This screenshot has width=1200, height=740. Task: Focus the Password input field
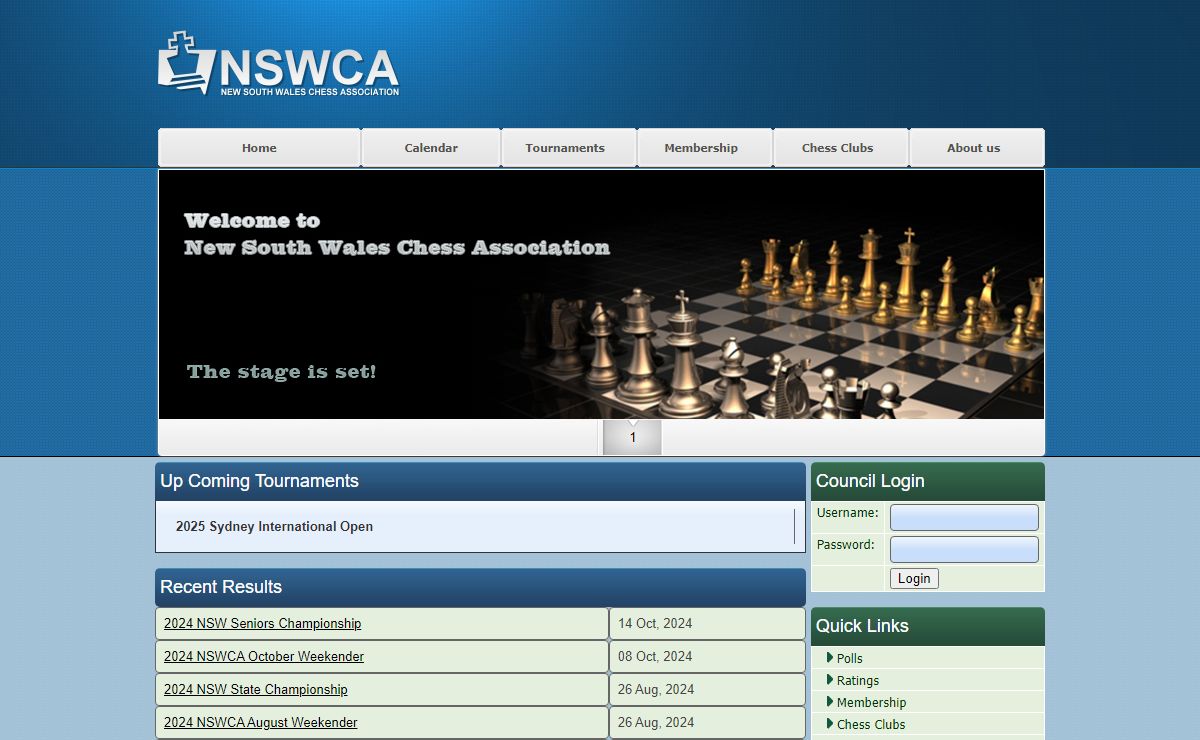click(964, 549)
